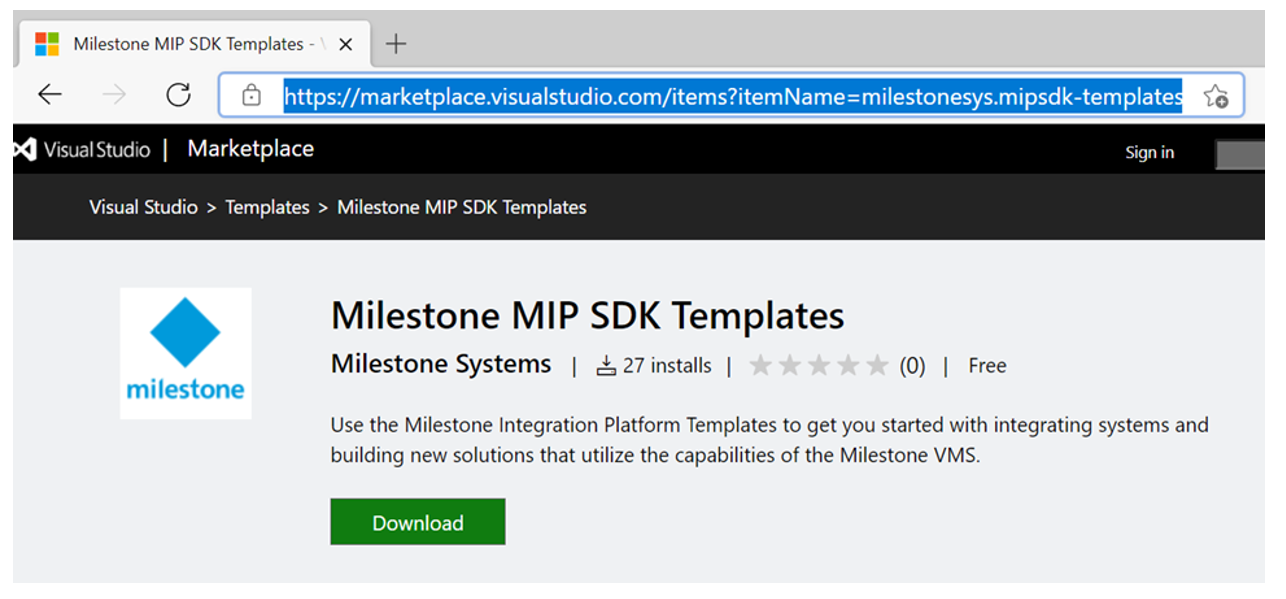Click the Milestone logo thumbnail
Image resolution: width=1286 pixels, height=599 pixels.
186,353
